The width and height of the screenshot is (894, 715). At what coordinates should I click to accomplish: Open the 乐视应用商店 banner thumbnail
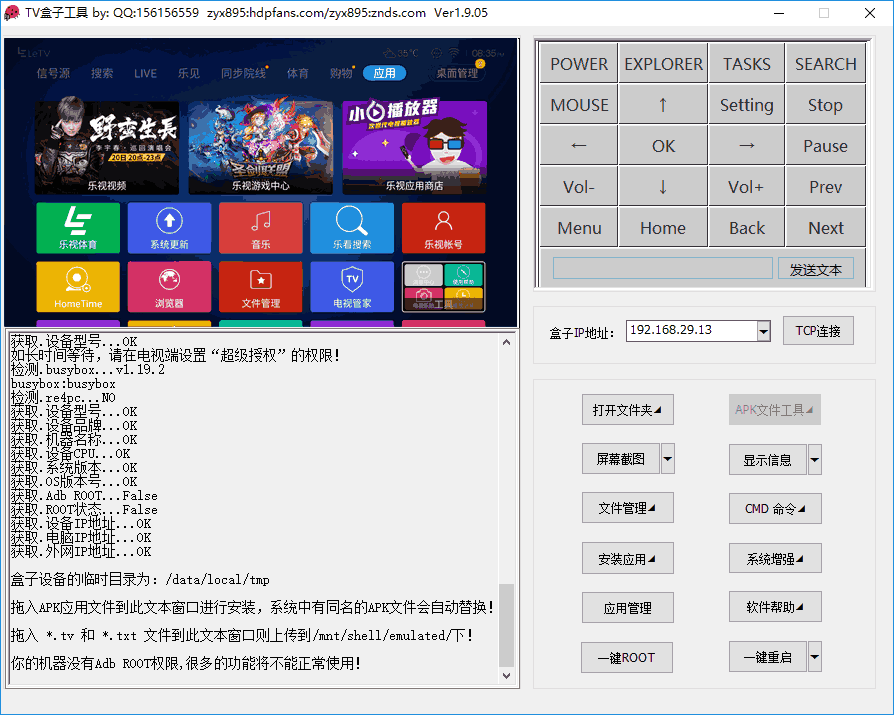[x=415, y=148]
